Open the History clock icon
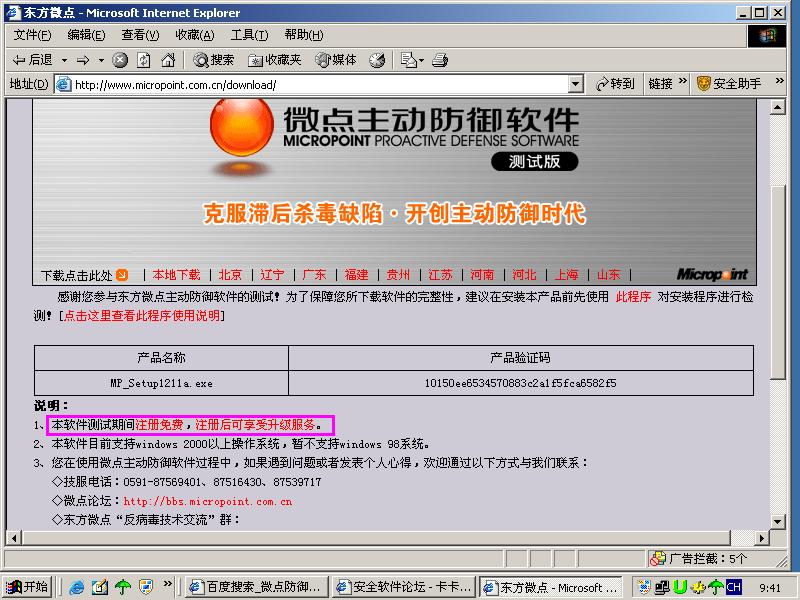This screenshot has height=600, width=800. point(377,60)
